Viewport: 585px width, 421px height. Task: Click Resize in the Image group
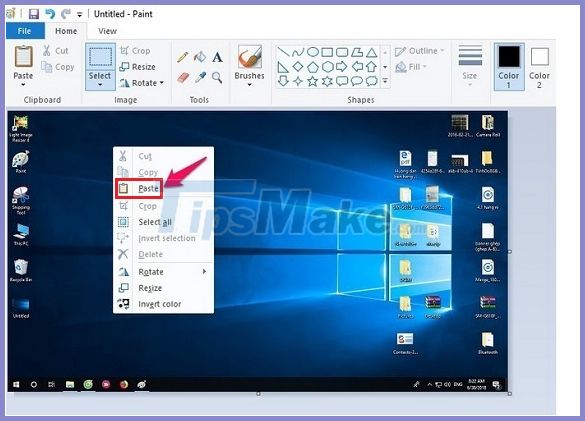click(x=137, y=67)
